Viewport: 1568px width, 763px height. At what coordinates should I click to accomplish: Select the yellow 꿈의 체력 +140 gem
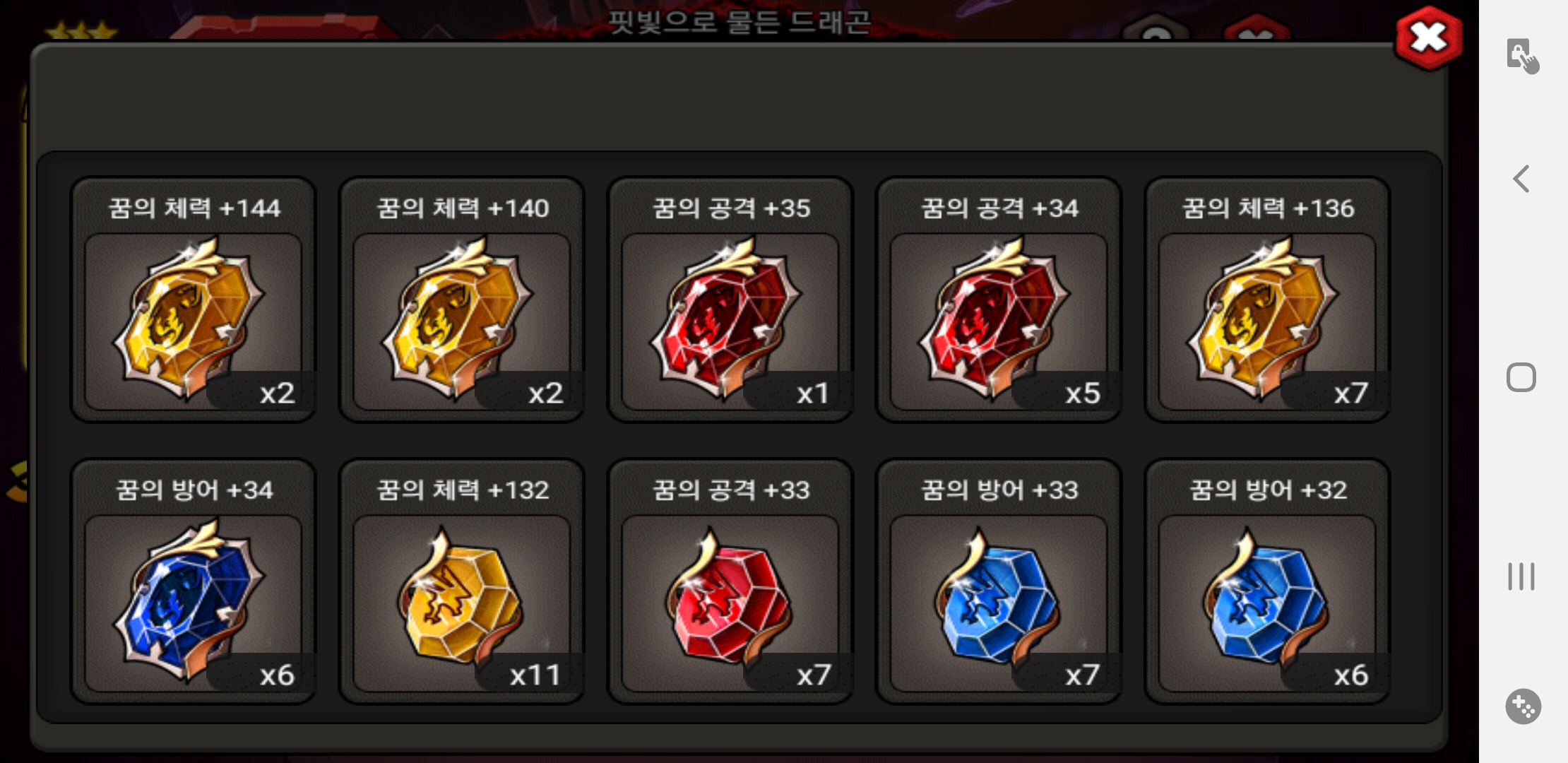tap(461, 321)
